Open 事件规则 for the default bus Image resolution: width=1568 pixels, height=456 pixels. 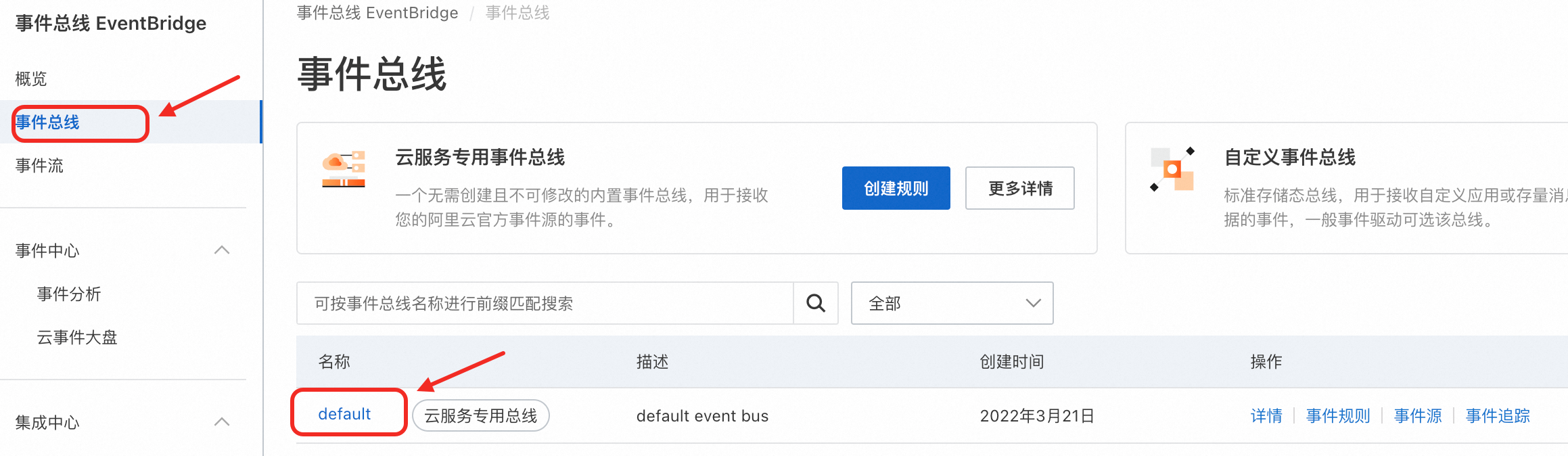pos(1338,416)
